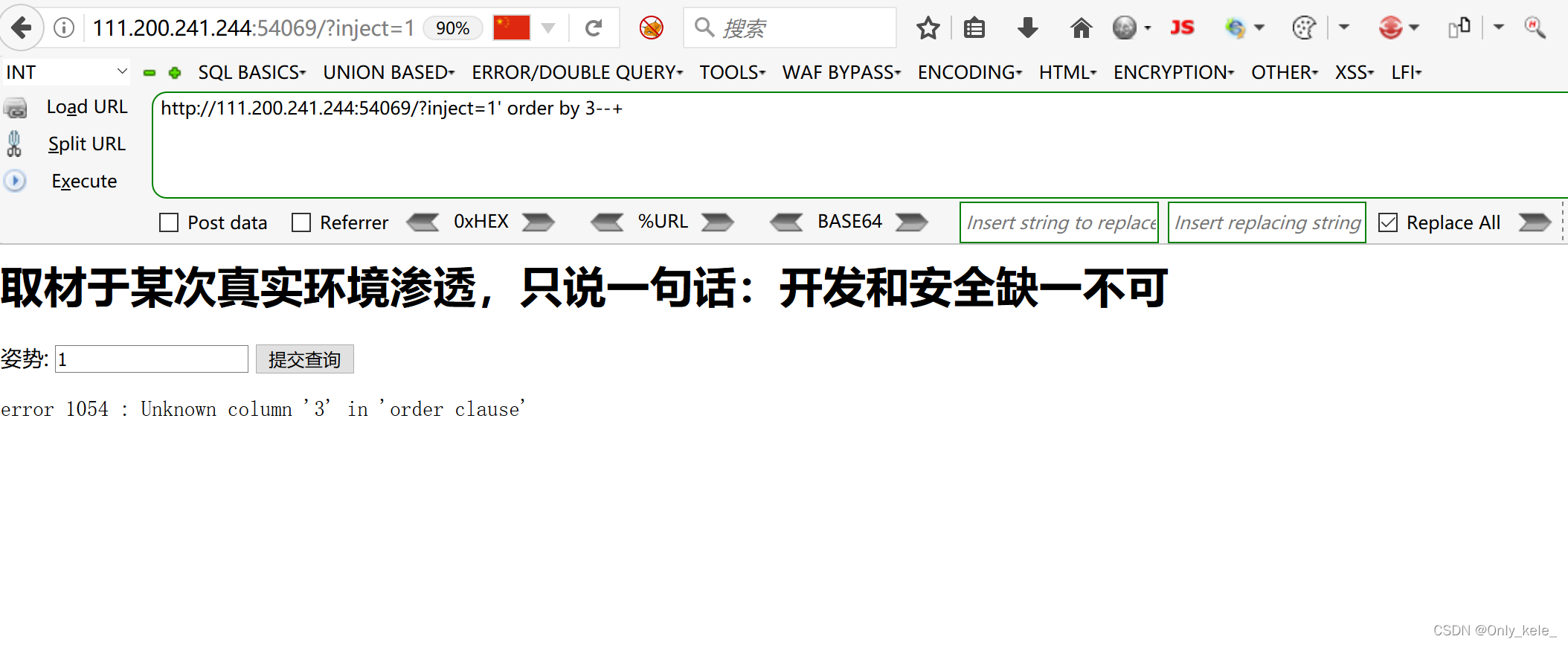
Task: Click the zoom magnifier icon at toolbar end
Action: click(x=1535, y=28)
